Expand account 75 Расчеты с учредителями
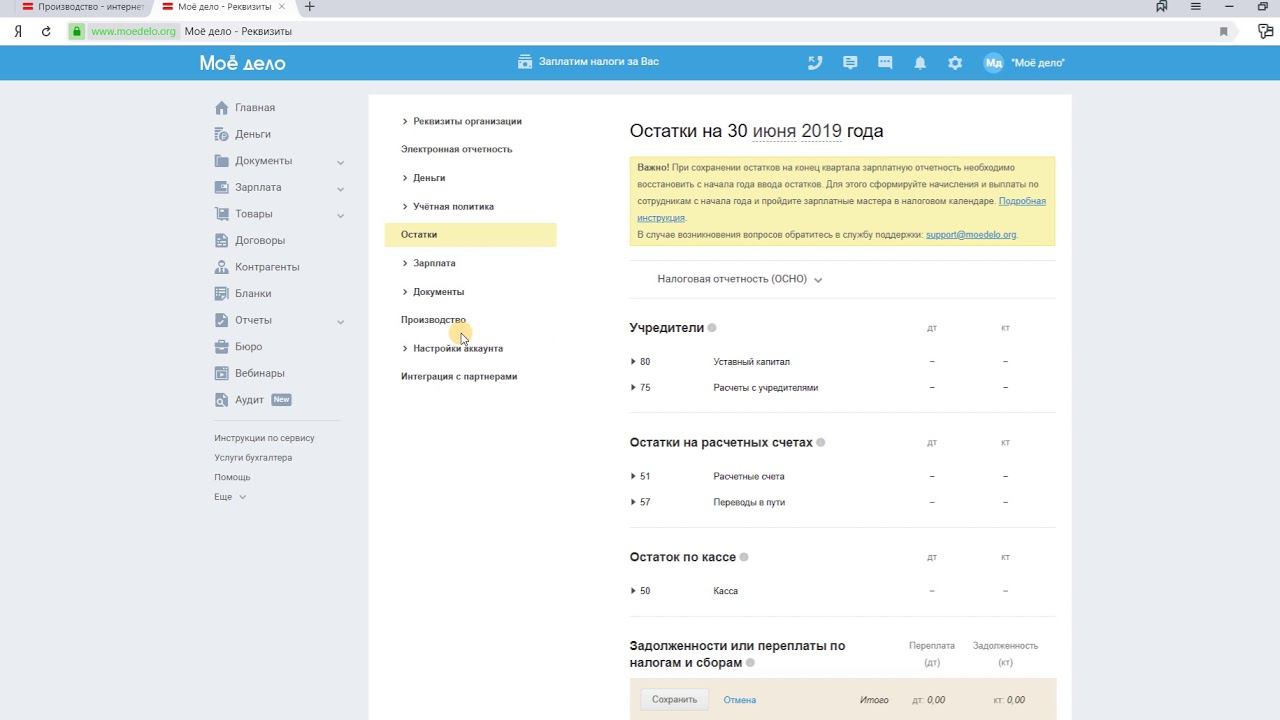 634,388
